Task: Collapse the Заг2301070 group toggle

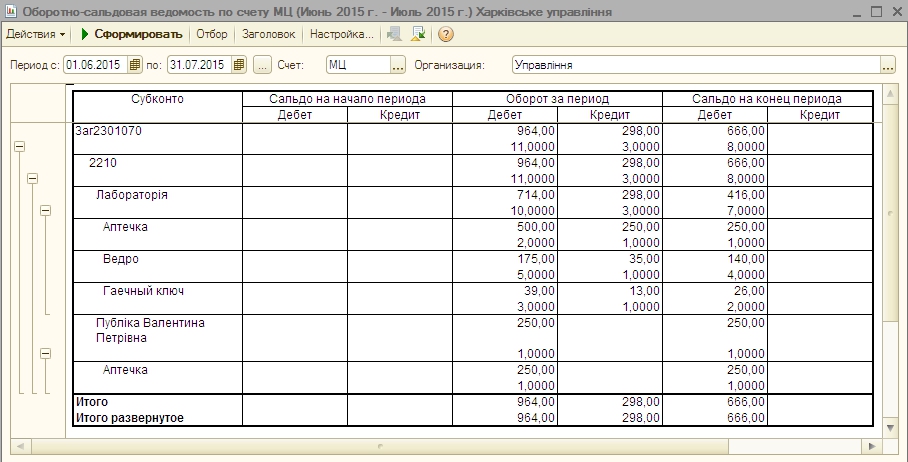Action: point(19,147)
